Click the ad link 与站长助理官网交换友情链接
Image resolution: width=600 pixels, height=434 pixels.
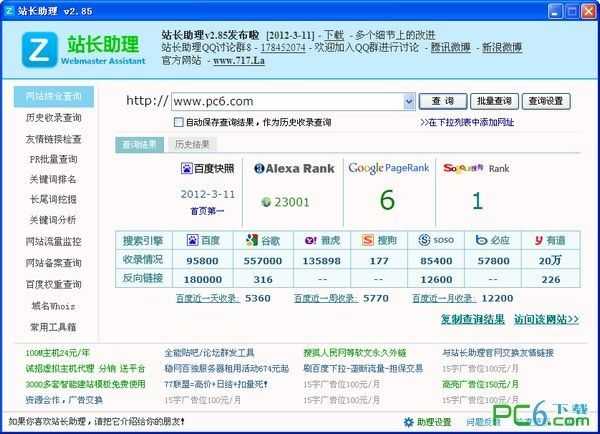(498, 353)
